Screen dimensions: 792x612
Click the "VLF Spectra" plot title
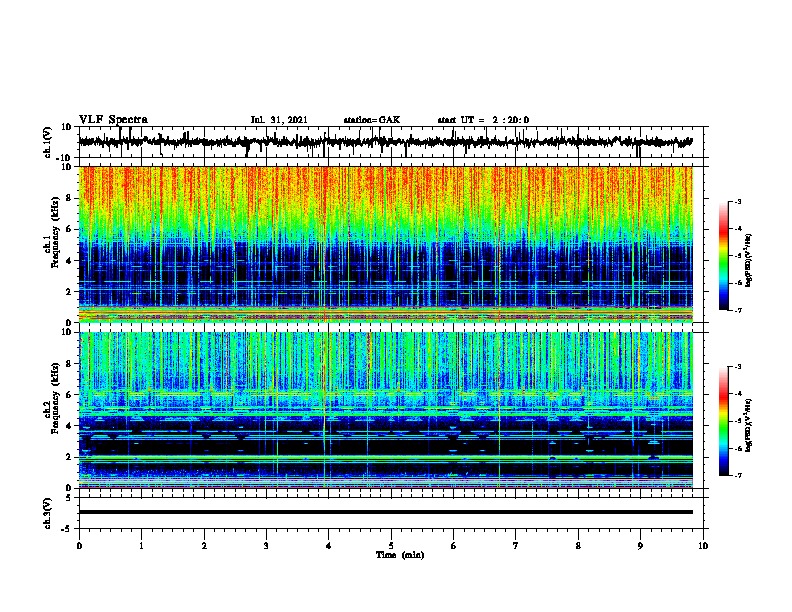pyautogui.click(x=113, y=120)
